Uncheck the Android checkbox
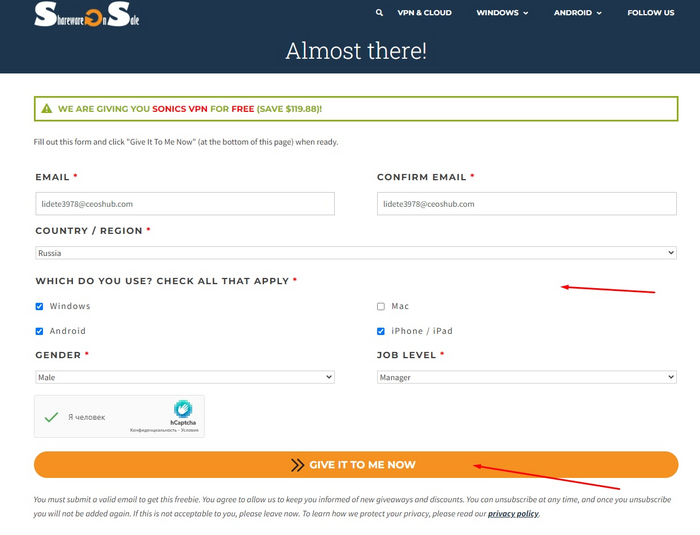 coord(39,331)
